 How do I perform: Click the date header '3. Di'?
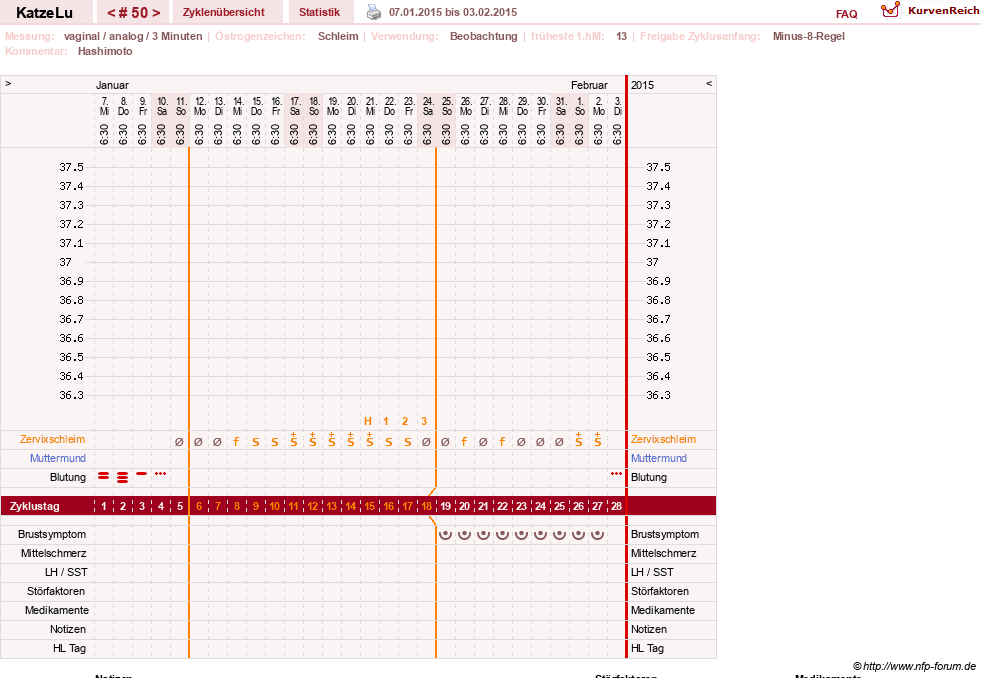(618, 106)
